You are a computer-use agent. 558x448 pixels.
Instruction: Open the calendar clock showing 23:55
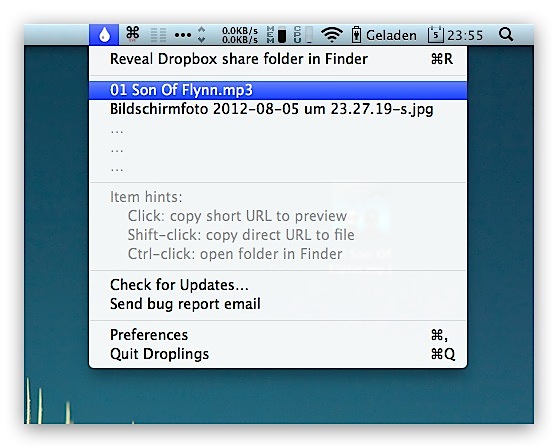point(456,35)
